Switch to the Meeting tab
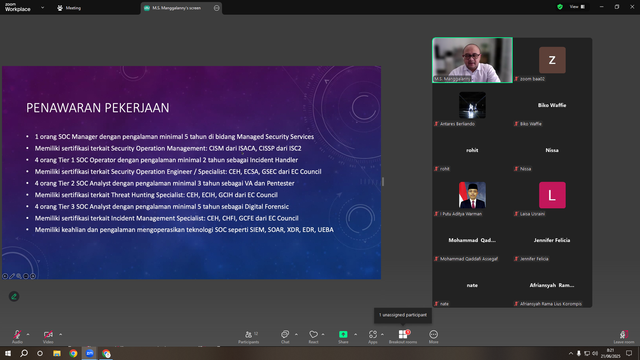This screenshot has height=360, width=640. click(69, 8)
